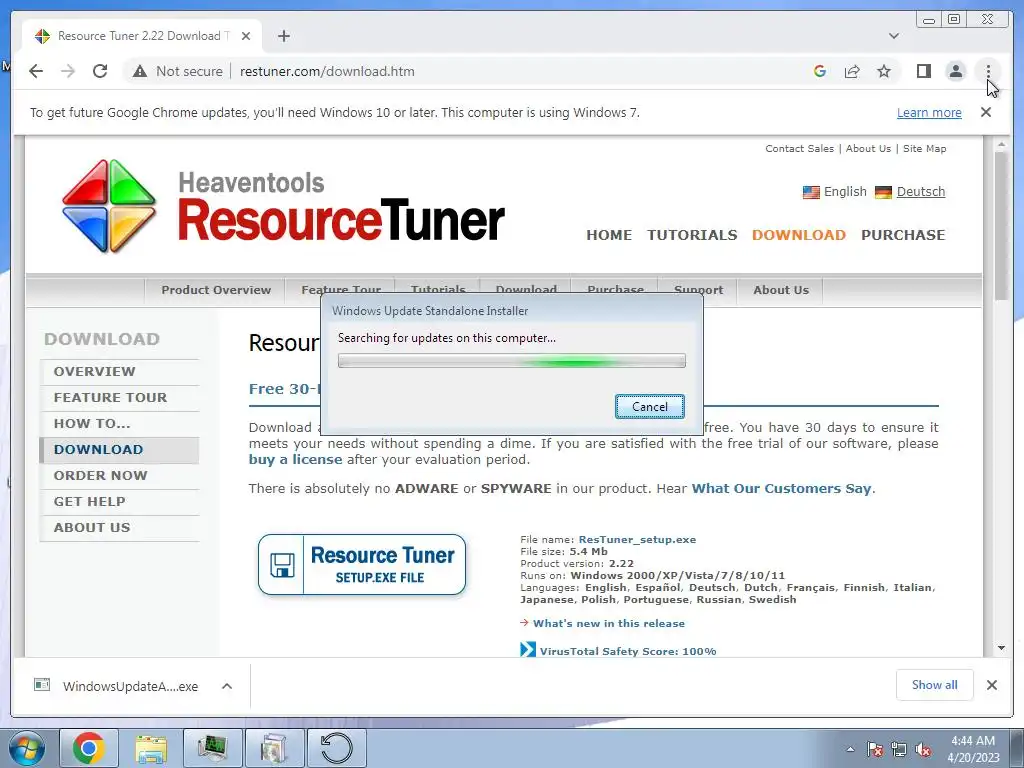
Task: Select ORDER NOW in left sidebar
Action: (120, 476)
